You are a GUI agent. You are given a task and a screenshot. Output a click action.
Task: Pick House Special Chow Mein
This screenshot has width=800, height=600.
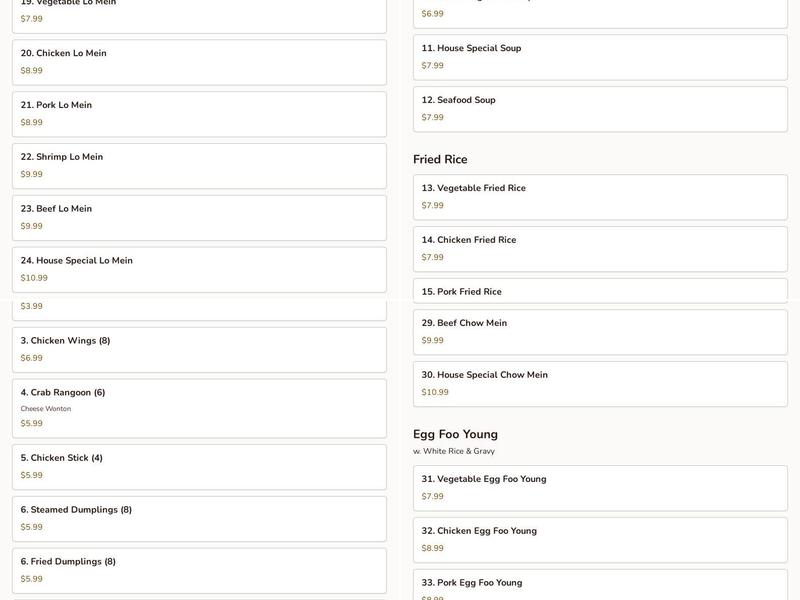coord(600,384)
